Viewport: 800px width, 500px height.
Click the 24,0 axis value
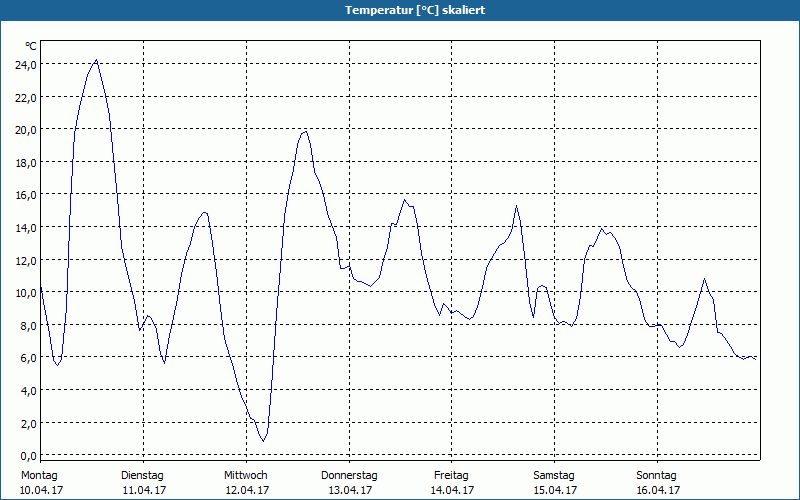tap(26, 65)
